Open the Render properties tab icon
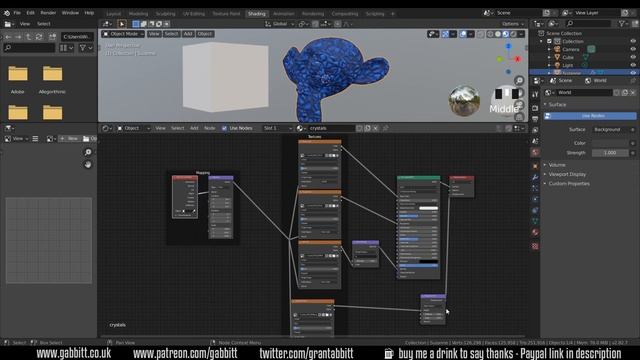Viewport: 640px width, 360px height. pyautogui.click(x=535, y=108)
